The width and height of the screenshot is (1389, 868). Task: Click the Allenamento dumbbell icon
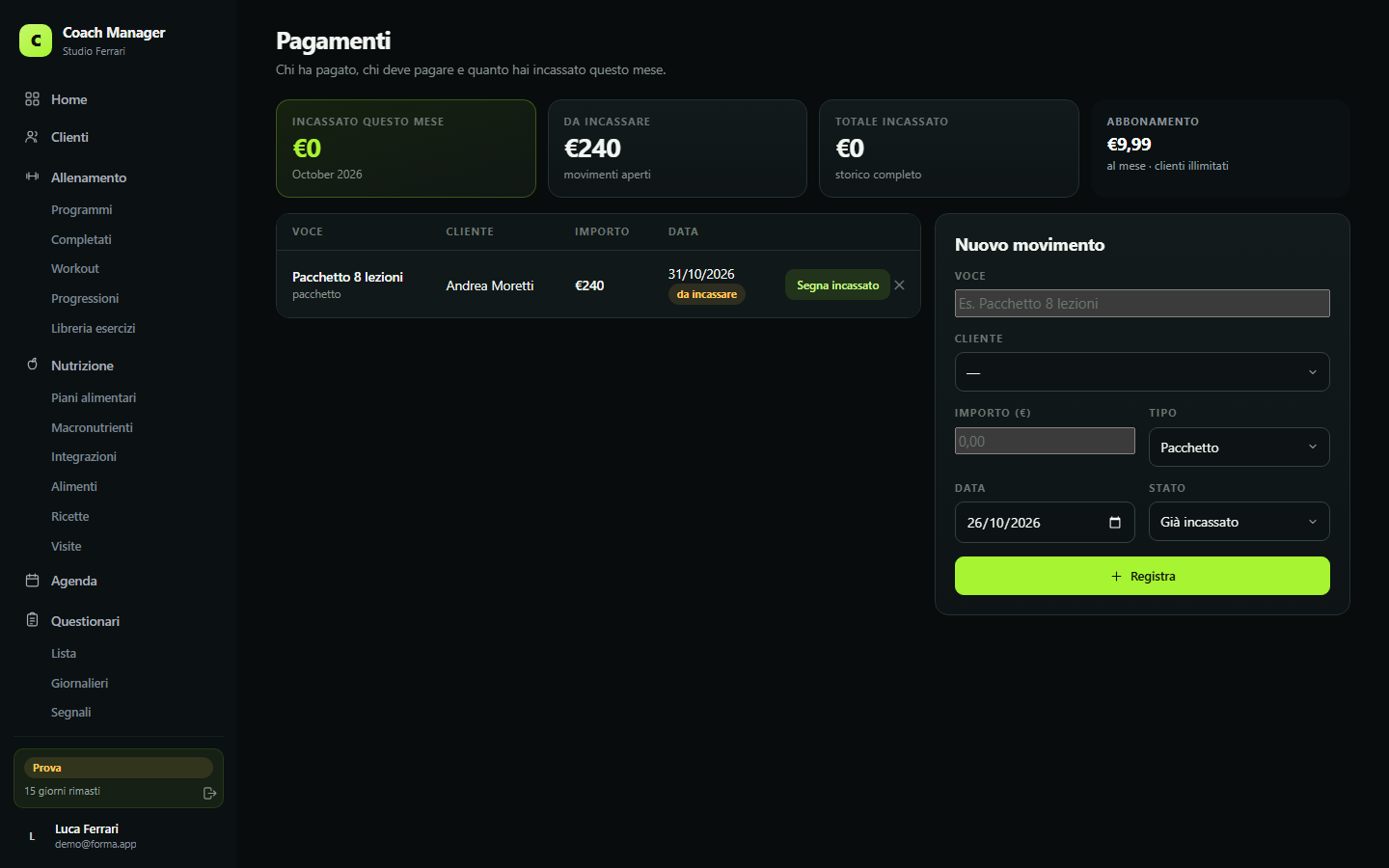click(32, 176)
